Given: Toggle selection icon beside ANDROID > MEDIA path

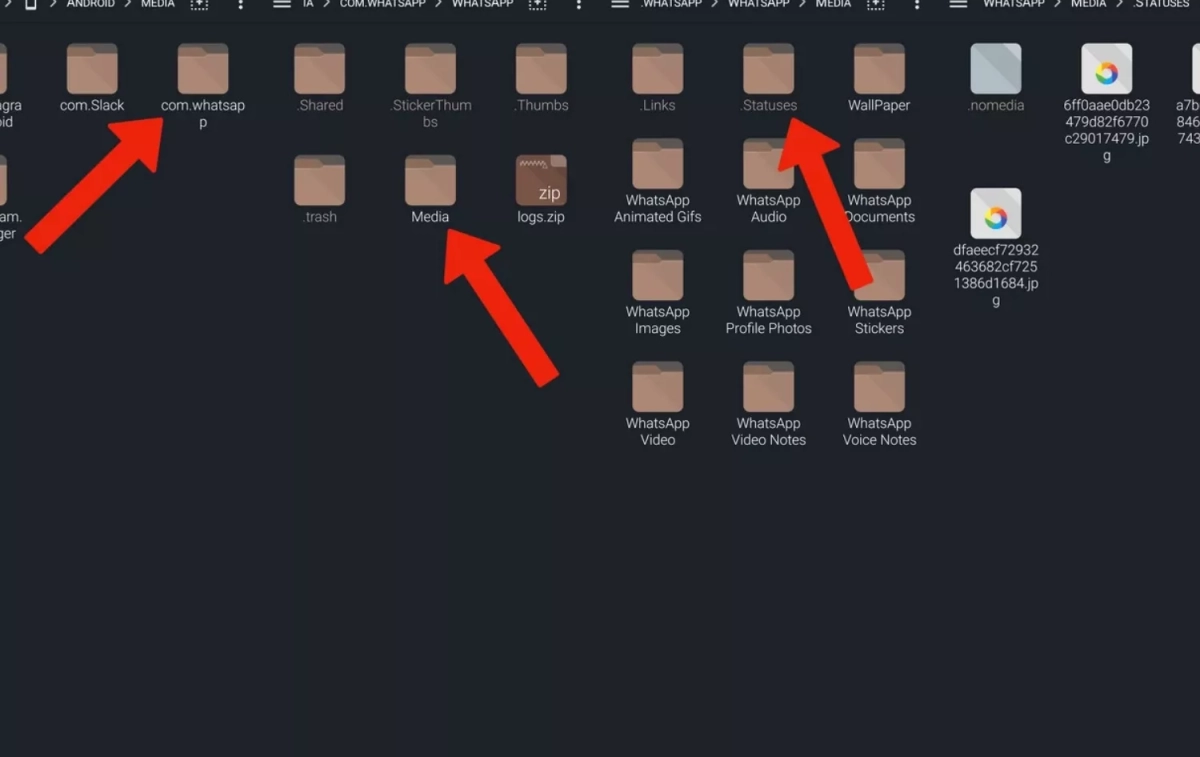Looking at the screenshot, I should pyautogui.click(x=199, y=5).
